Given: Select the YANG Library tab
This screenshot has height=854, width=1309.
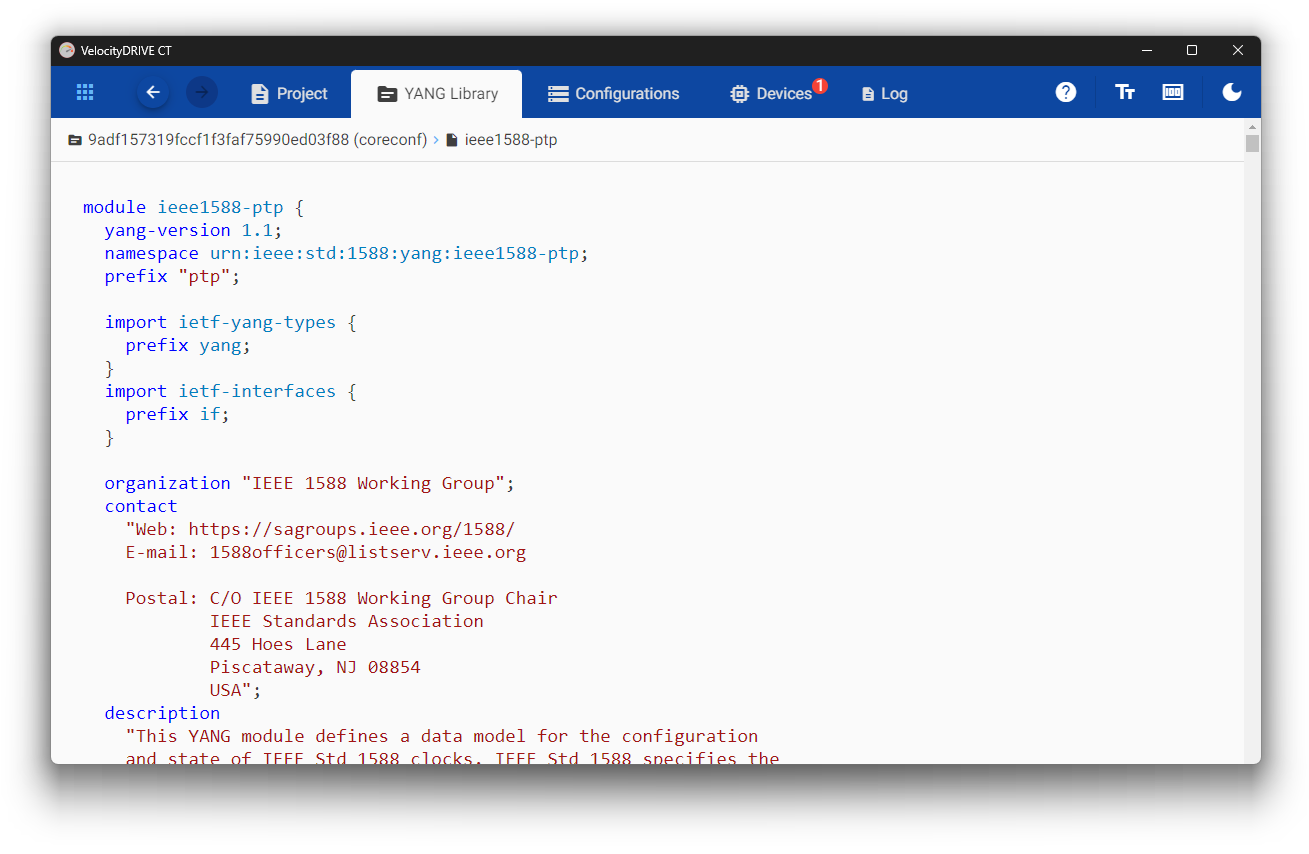Looking at the screenshot, I should (x=437, y=94).
